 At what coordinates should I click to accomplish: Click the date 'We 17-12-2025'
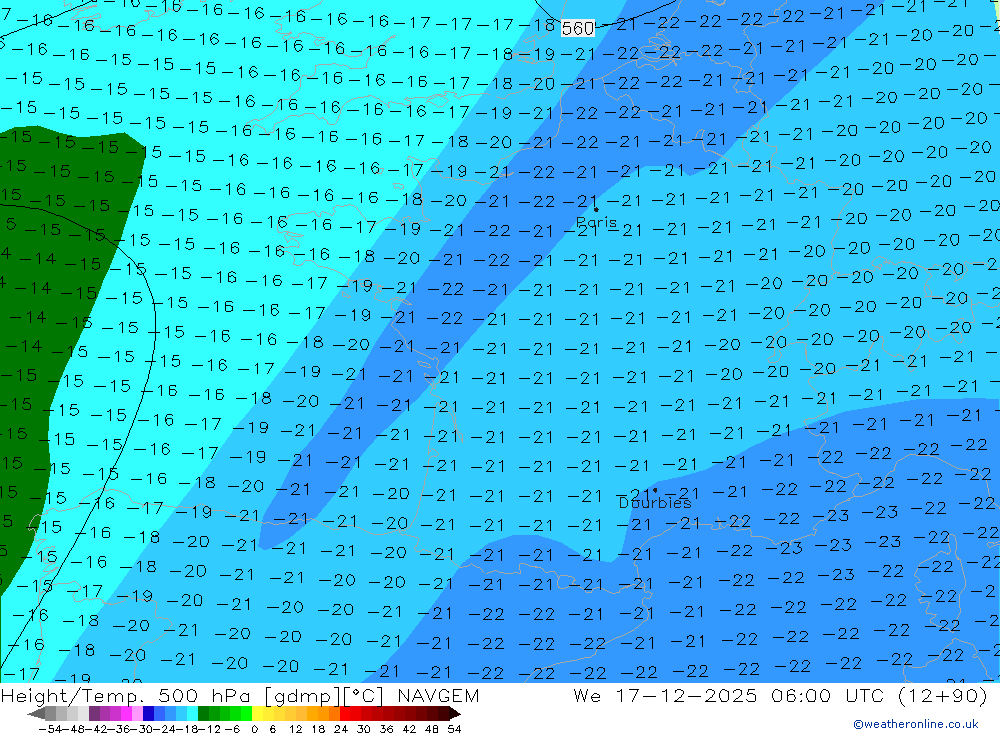click(x=665, y=695)
